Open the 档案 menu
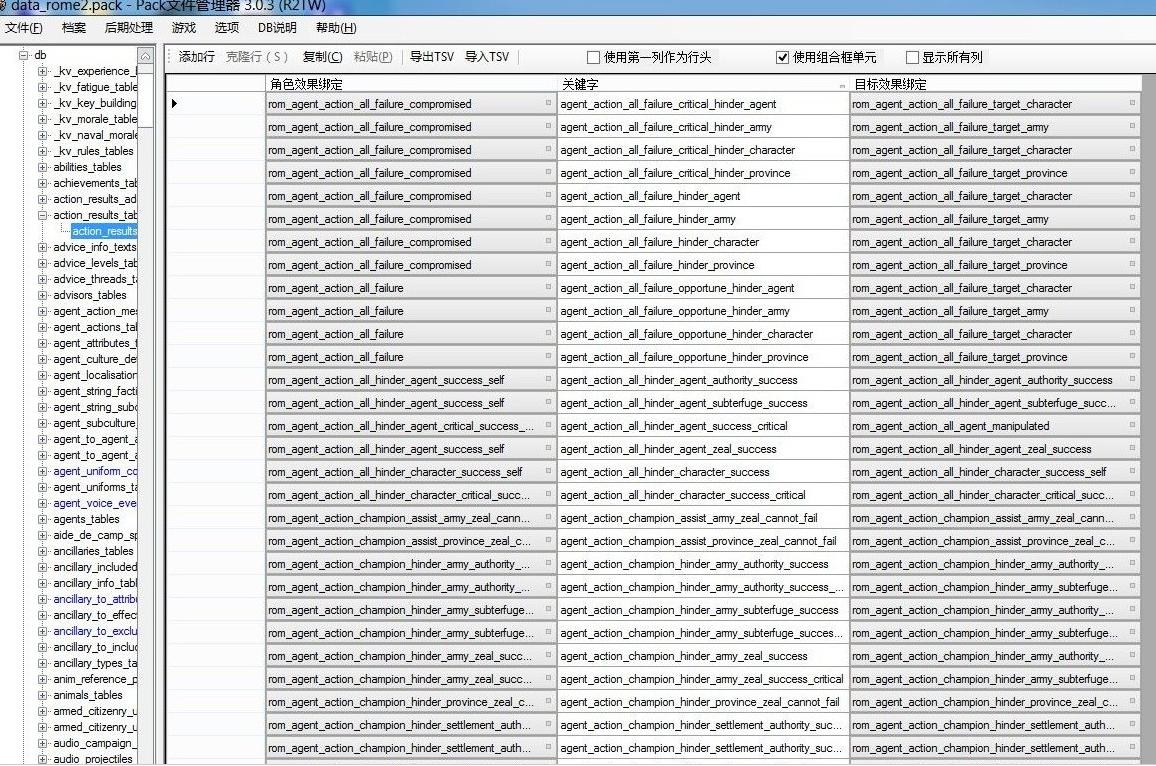This screenshot has height=766, width=1156. tap(74, 28)
